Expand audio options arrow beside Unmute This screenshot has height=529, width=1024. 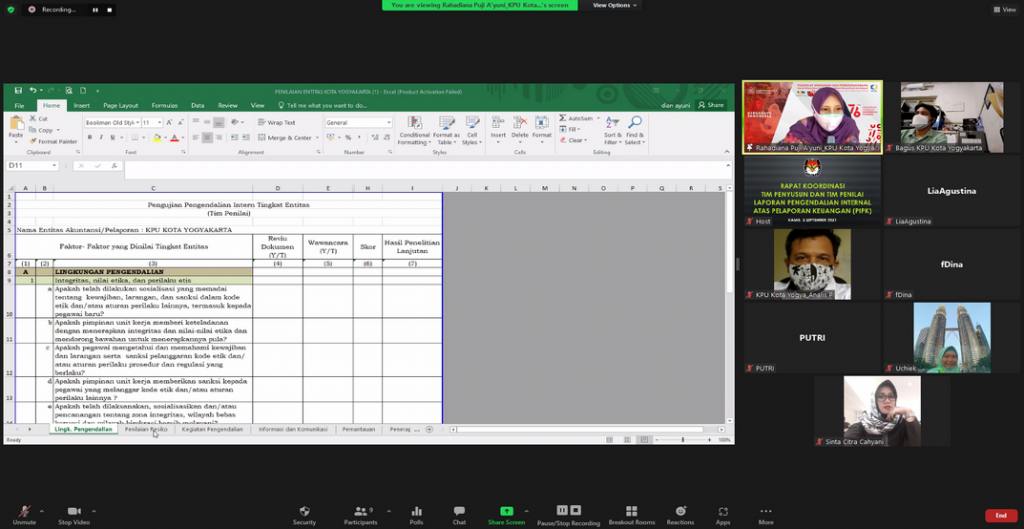(43, 508)
